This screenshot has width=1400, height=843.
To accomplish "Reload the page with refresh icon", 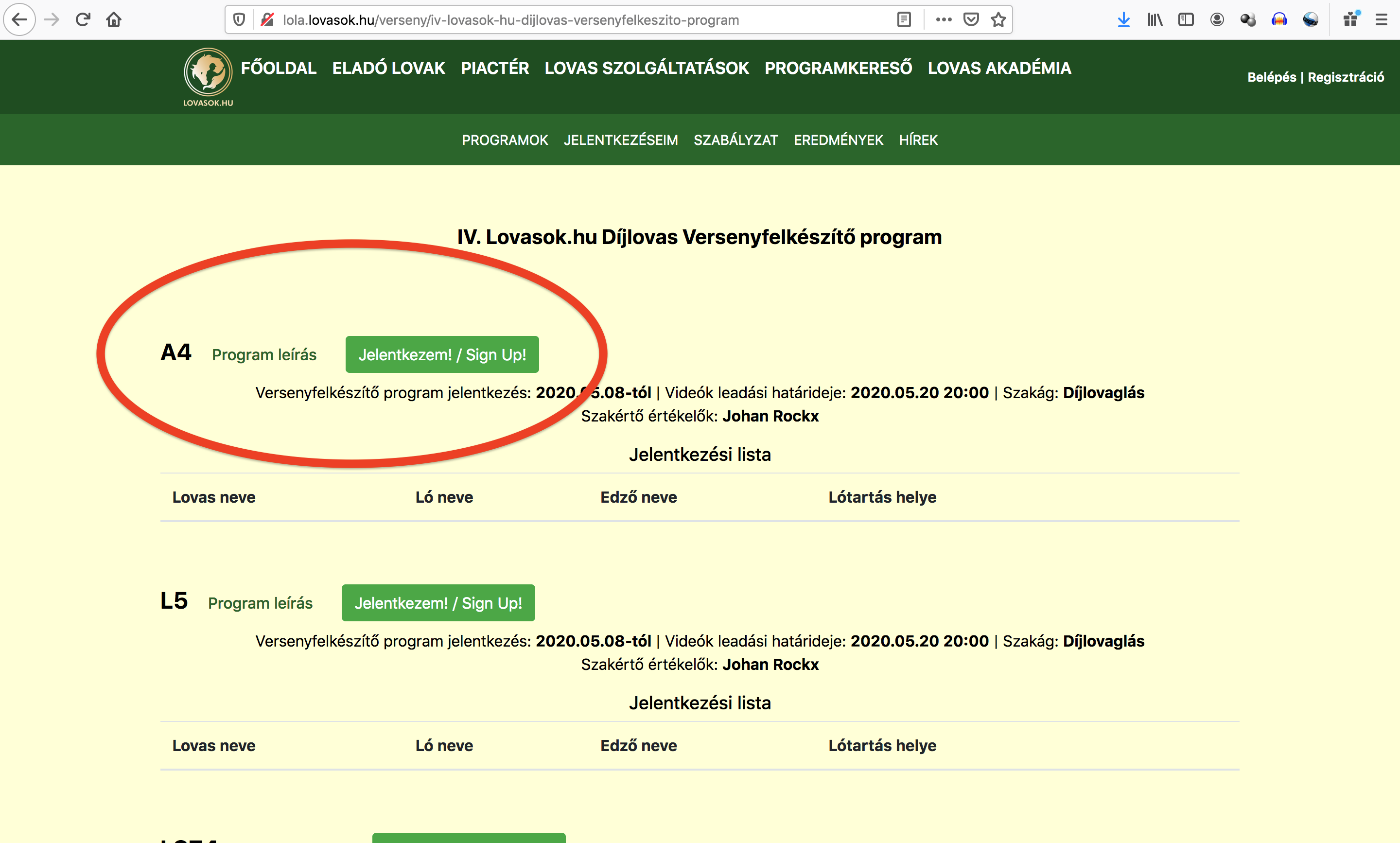I will [83, 20].
